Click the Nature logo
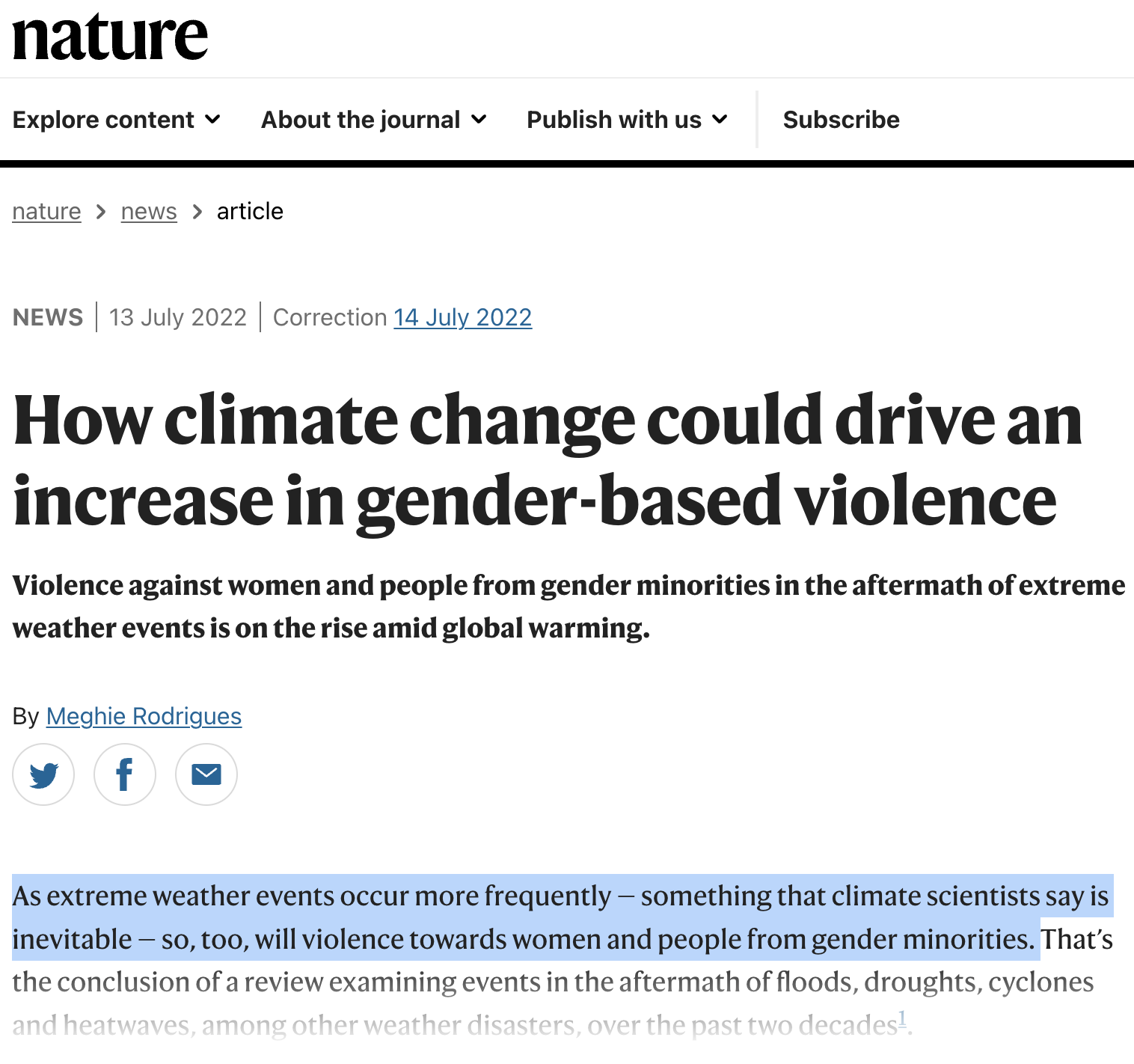This screenshot has width=1134, height=1064. [110, 37]
